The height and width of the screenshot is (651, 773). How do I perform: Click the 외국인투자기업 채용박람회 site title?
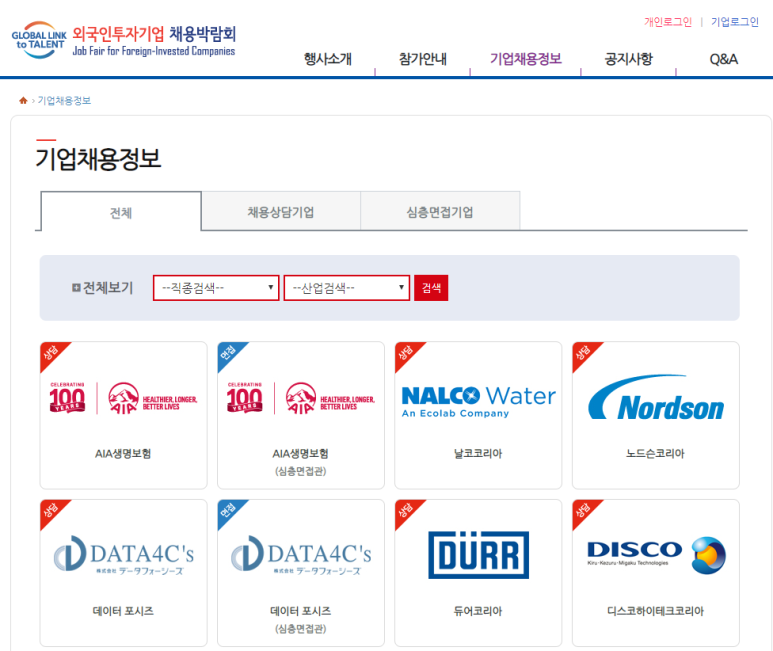point(154,34)
